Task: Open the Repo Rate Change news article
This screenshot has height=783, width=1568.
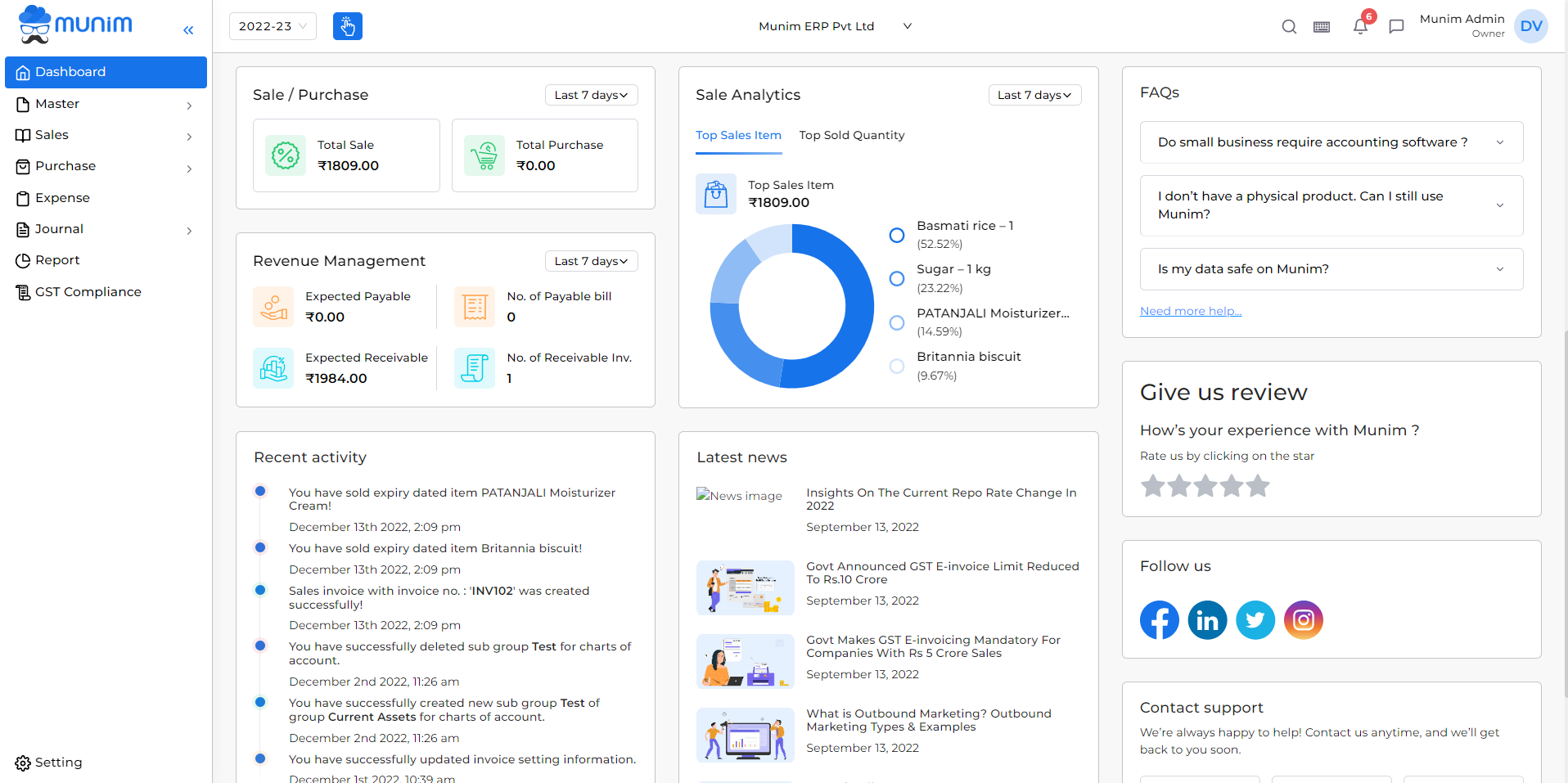Action: pos(940,499)
